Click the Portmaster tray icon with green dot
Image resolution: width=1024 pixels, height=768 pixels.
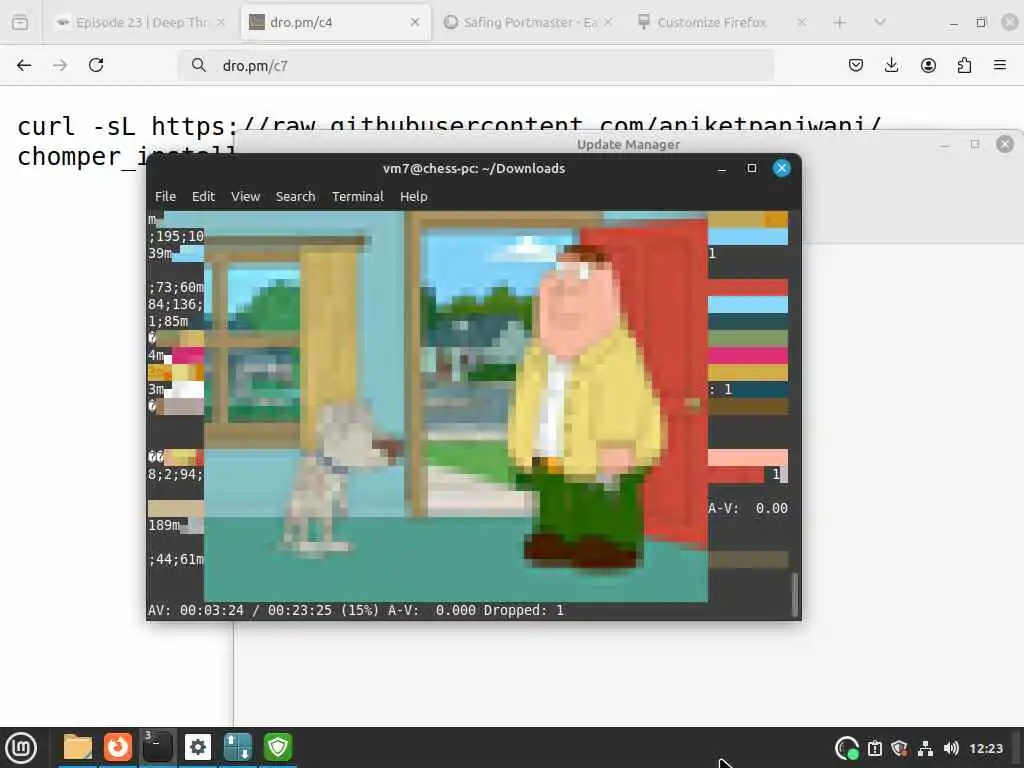[847, 748]
